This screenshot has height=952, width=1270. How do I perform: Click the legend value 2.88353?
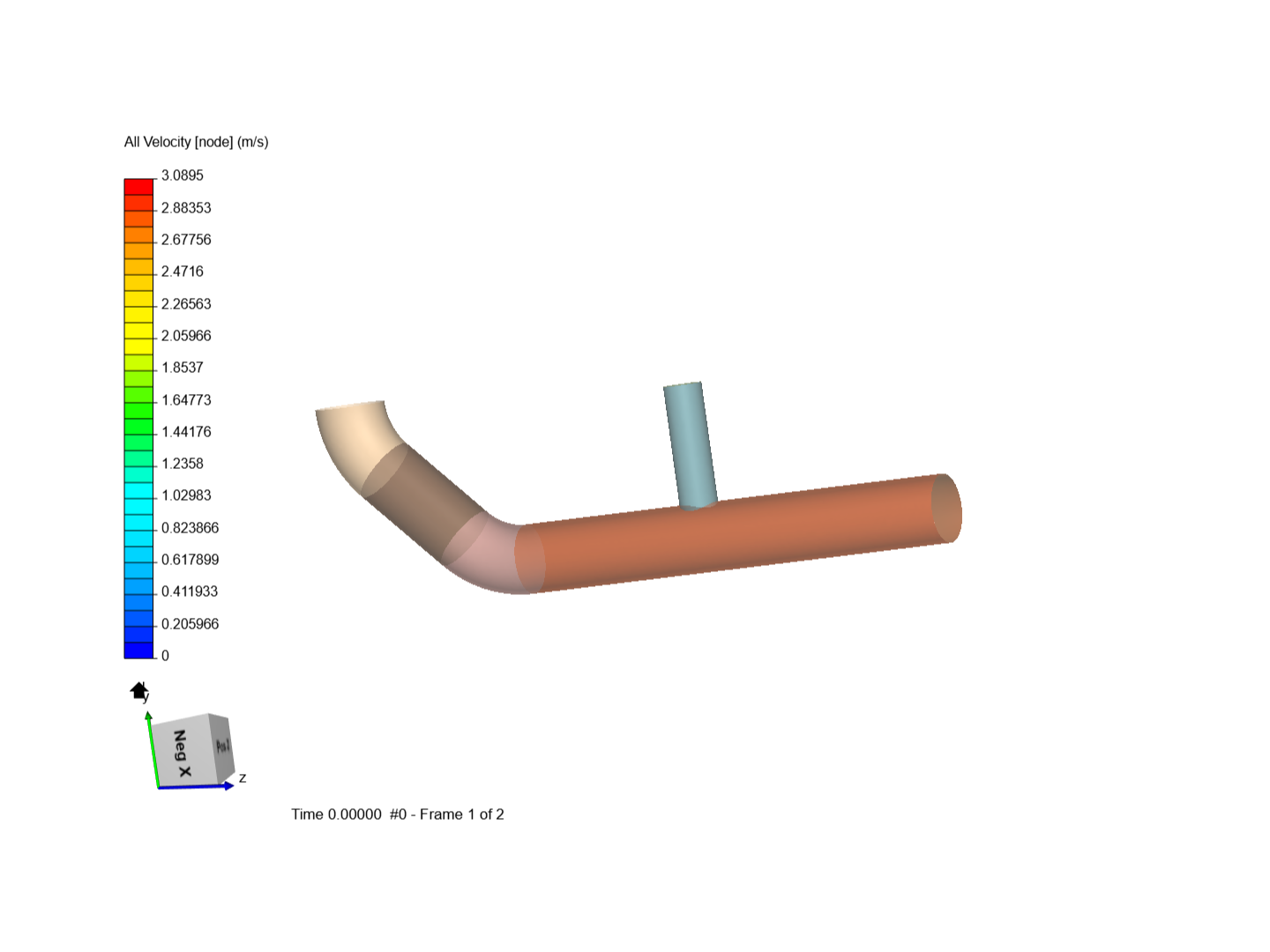pos(186,208)
